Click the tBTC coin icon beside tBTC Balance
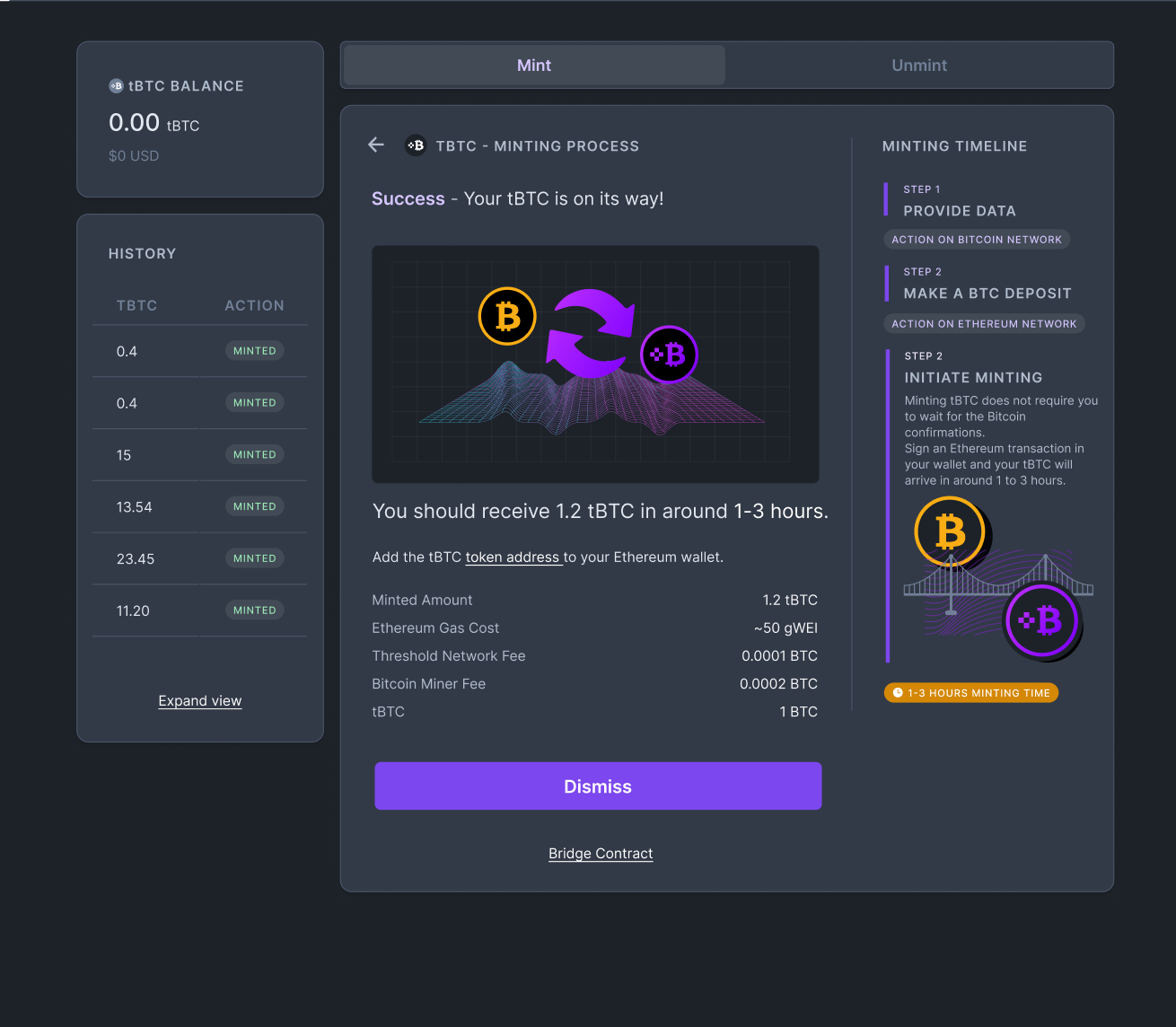 [x=116, y=85]
